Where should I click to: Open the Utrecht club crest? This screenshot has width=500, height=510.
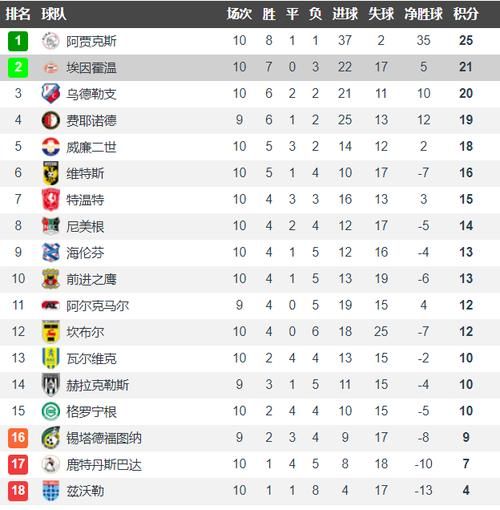(51, 94)
